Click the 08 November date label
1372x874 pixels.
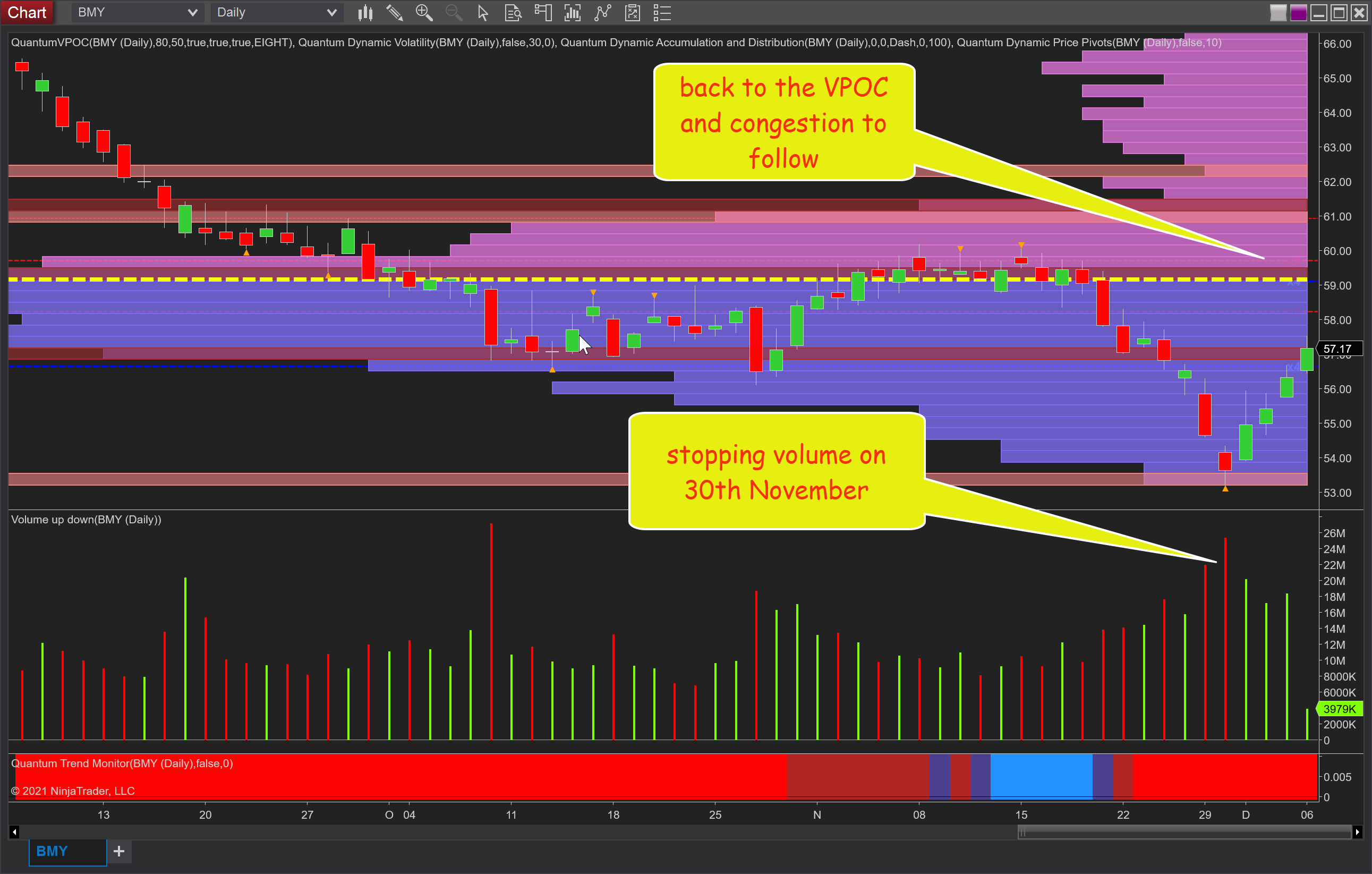point(919,814)
